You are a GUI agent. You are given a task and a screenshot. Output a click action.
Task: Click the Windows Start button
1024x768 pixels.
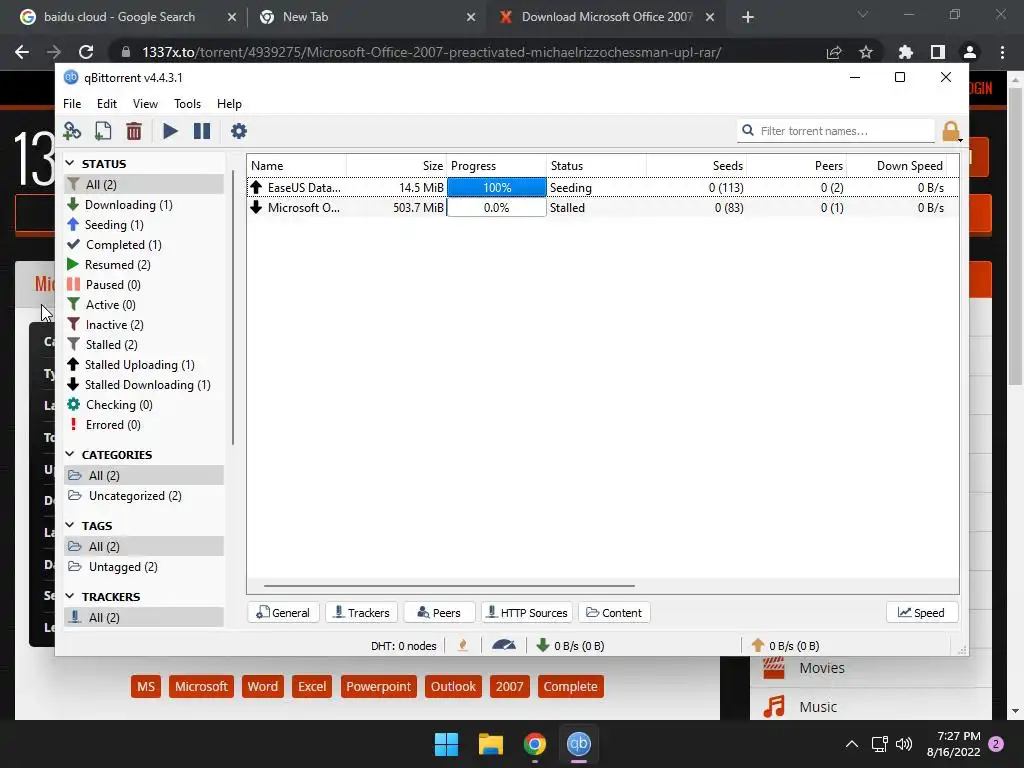coord(447,744)
